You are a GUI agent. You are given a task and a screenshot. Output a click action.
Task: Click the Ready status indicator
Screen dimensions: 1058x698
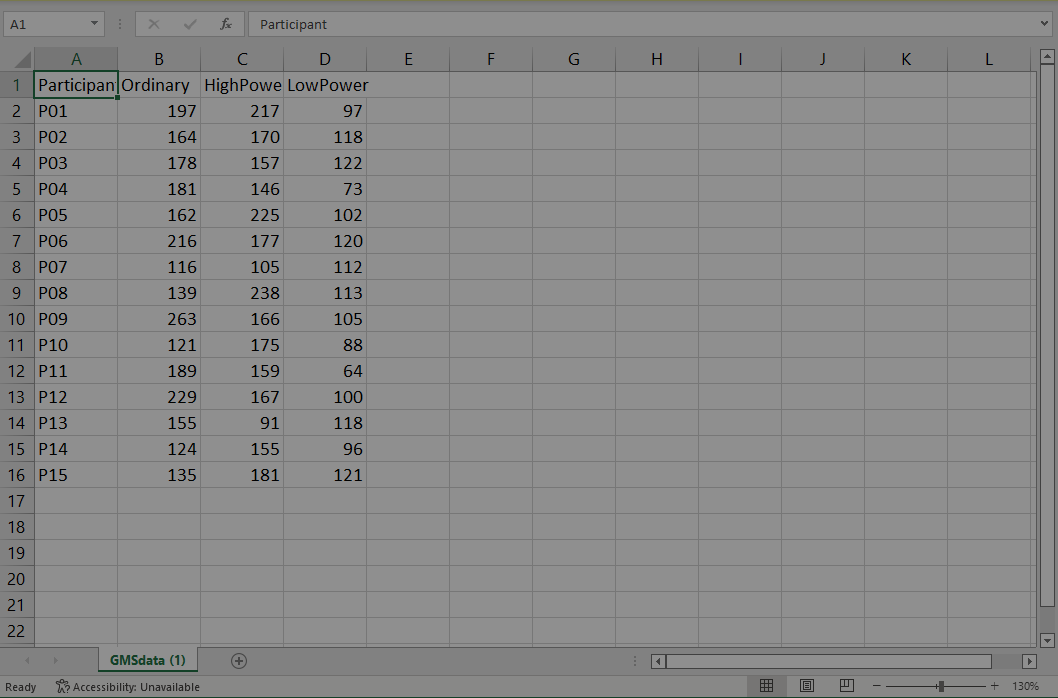click(x=20, y=687)
